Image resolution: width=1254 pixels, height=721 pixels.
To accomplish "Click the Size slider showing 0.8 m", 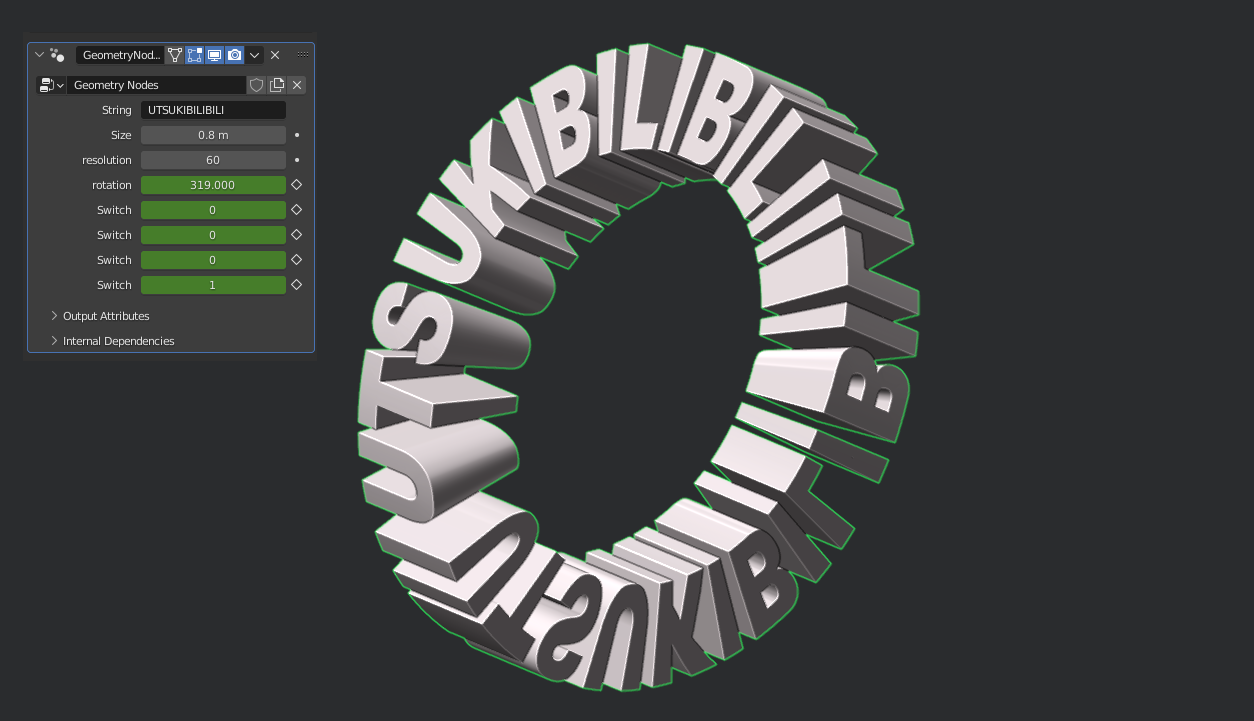I will [213, 134].
